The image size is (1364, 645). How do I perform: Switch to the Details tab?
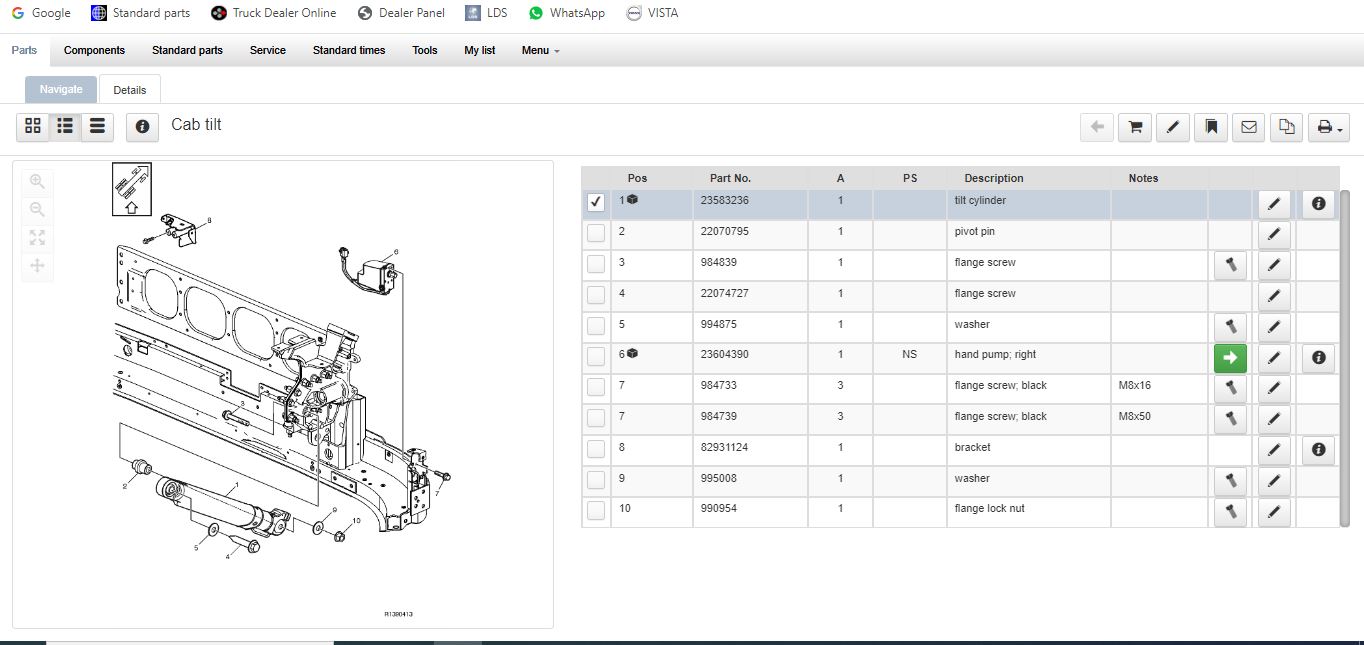[130, 89]
